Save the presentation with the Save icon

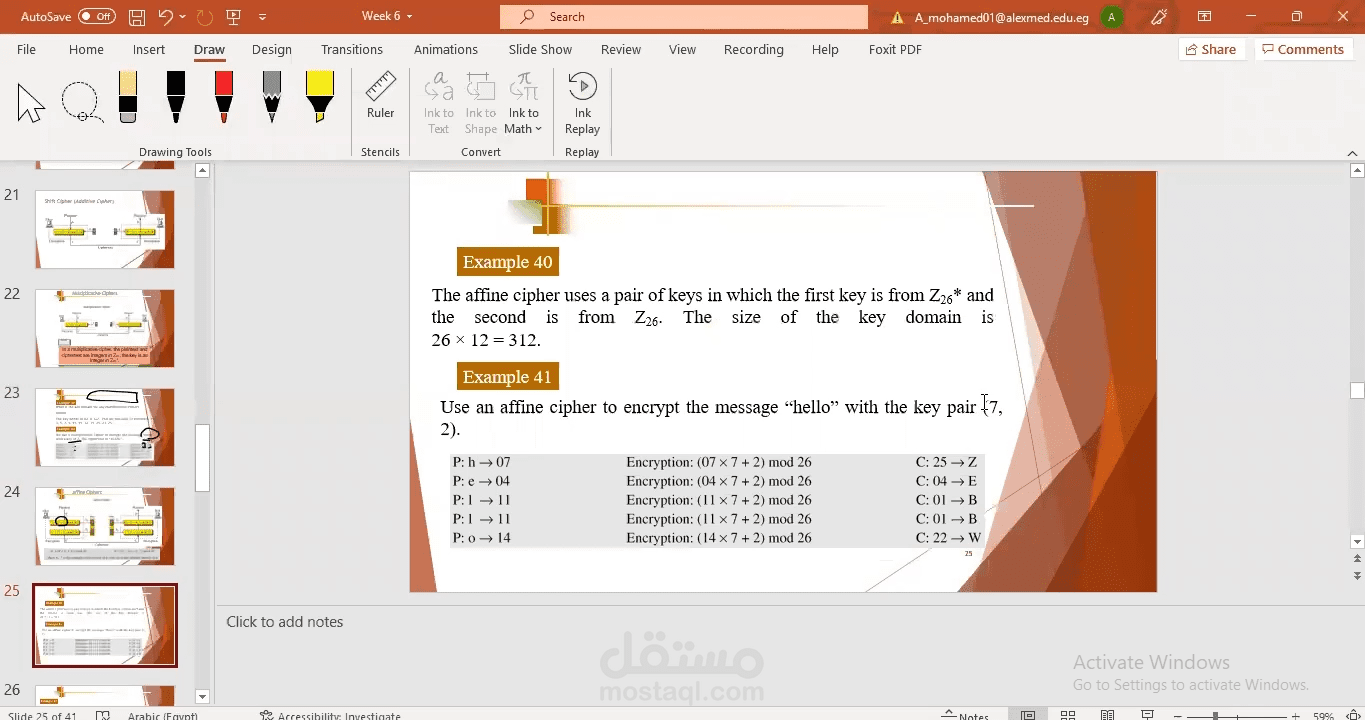(137, 17)
